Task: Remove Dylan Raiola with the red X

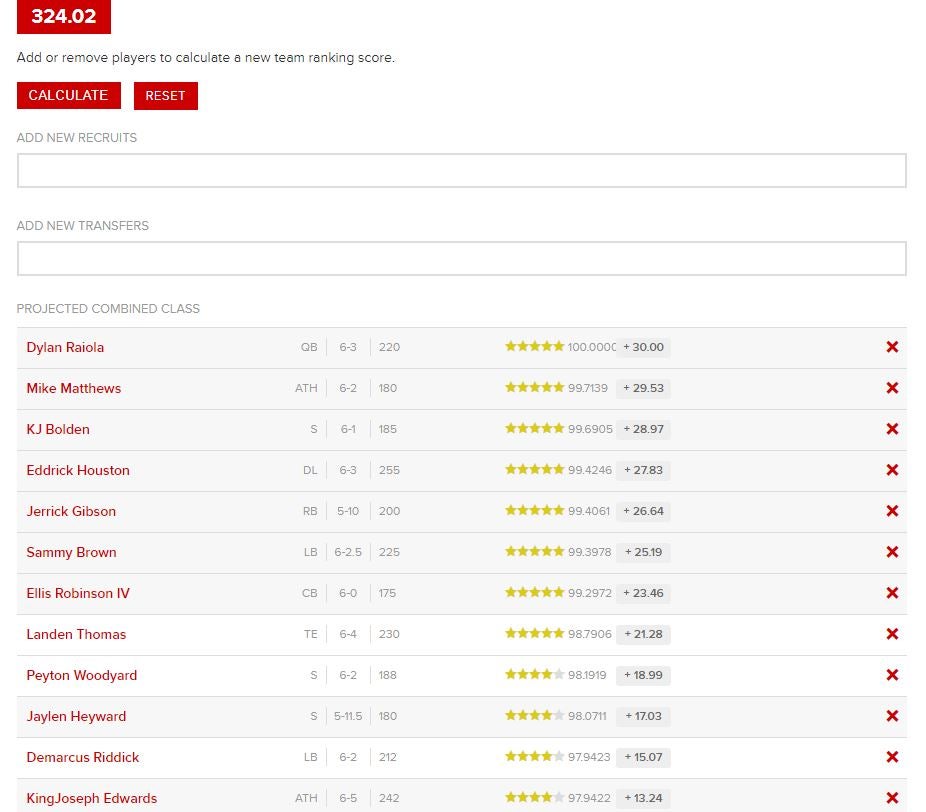Action: point(892,347)
